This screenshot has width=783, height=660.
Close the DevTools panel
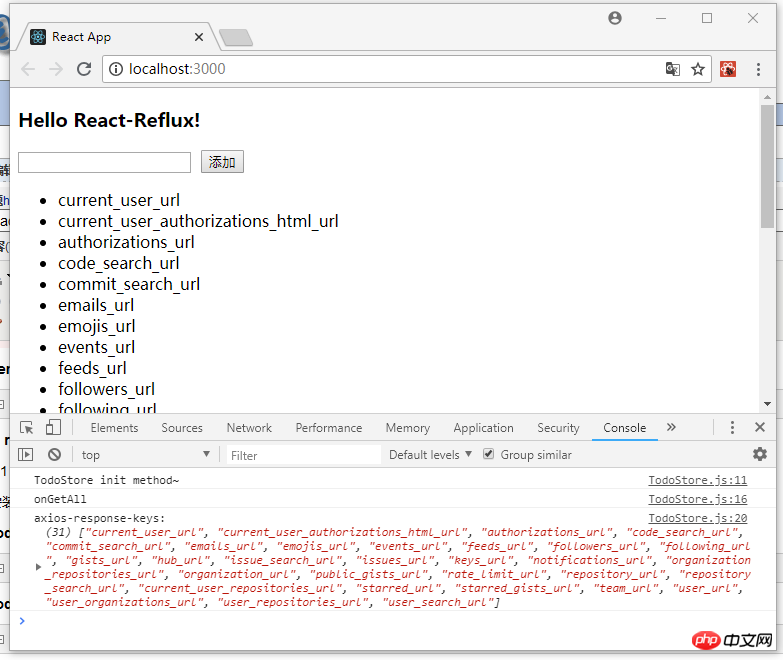click(760, 427)
